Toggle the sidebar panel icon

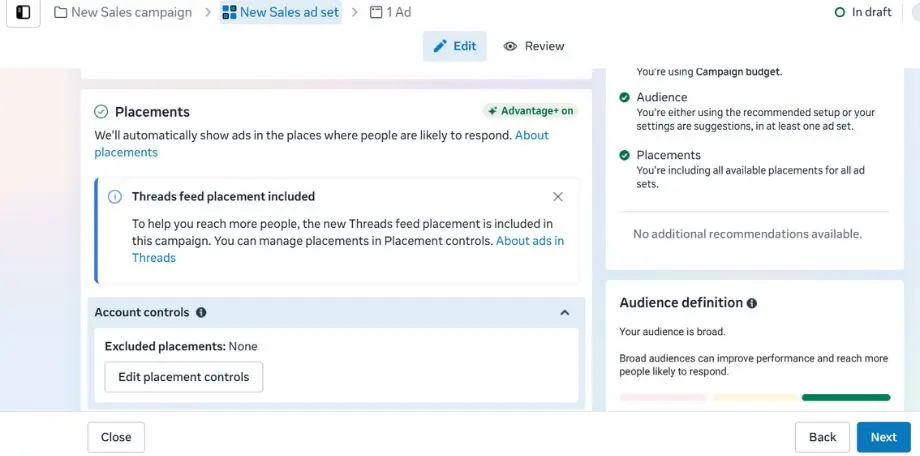pos(22,13)
